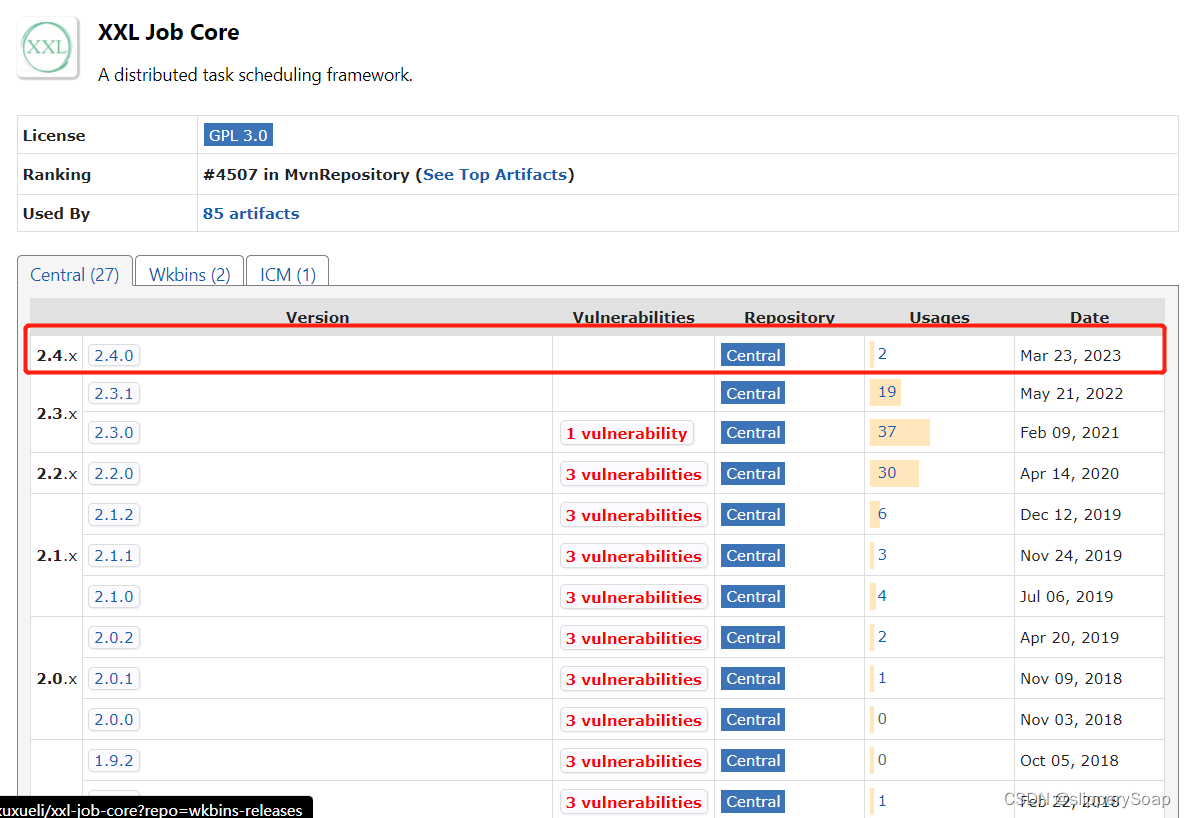Image resolution: width=1186 pixels, height=818 pixels.
Task: Click the Central badge in the 2.2.0 row
Action: click(x=753, y=474)
